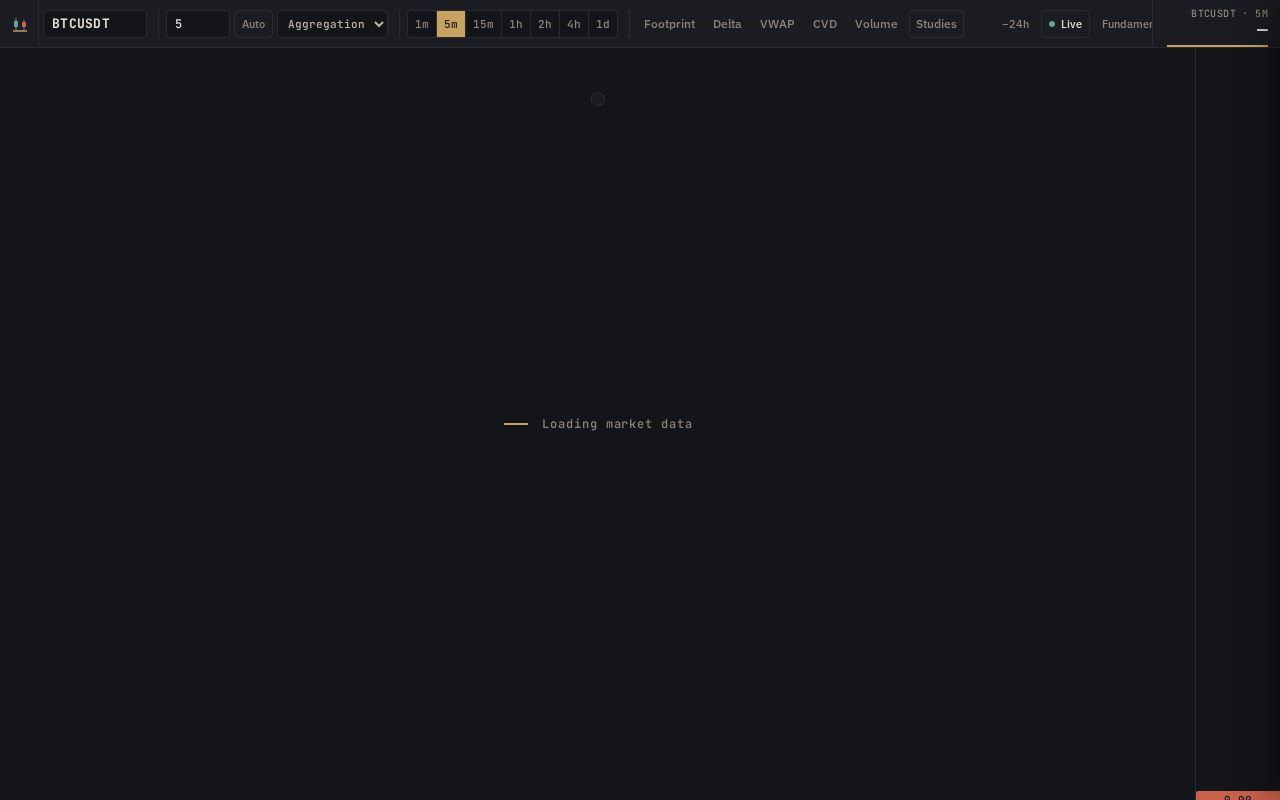
Task: Click the red 0.00 price axis label
Action: [1238, 796]
